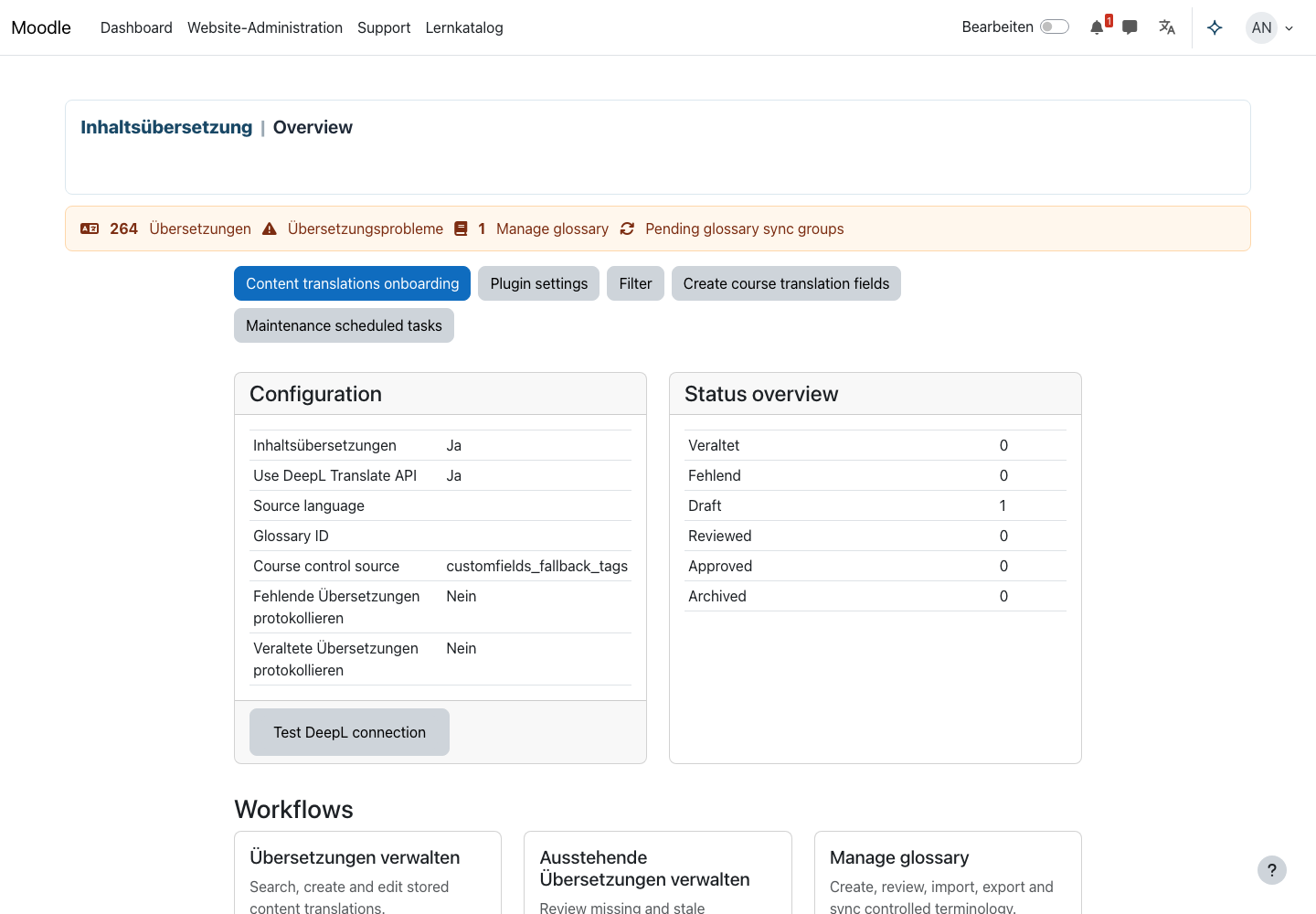Go to the Moodle home logo
Image resolution: width=1316 pixels, height=914 pixels.
tap(41, 27)
